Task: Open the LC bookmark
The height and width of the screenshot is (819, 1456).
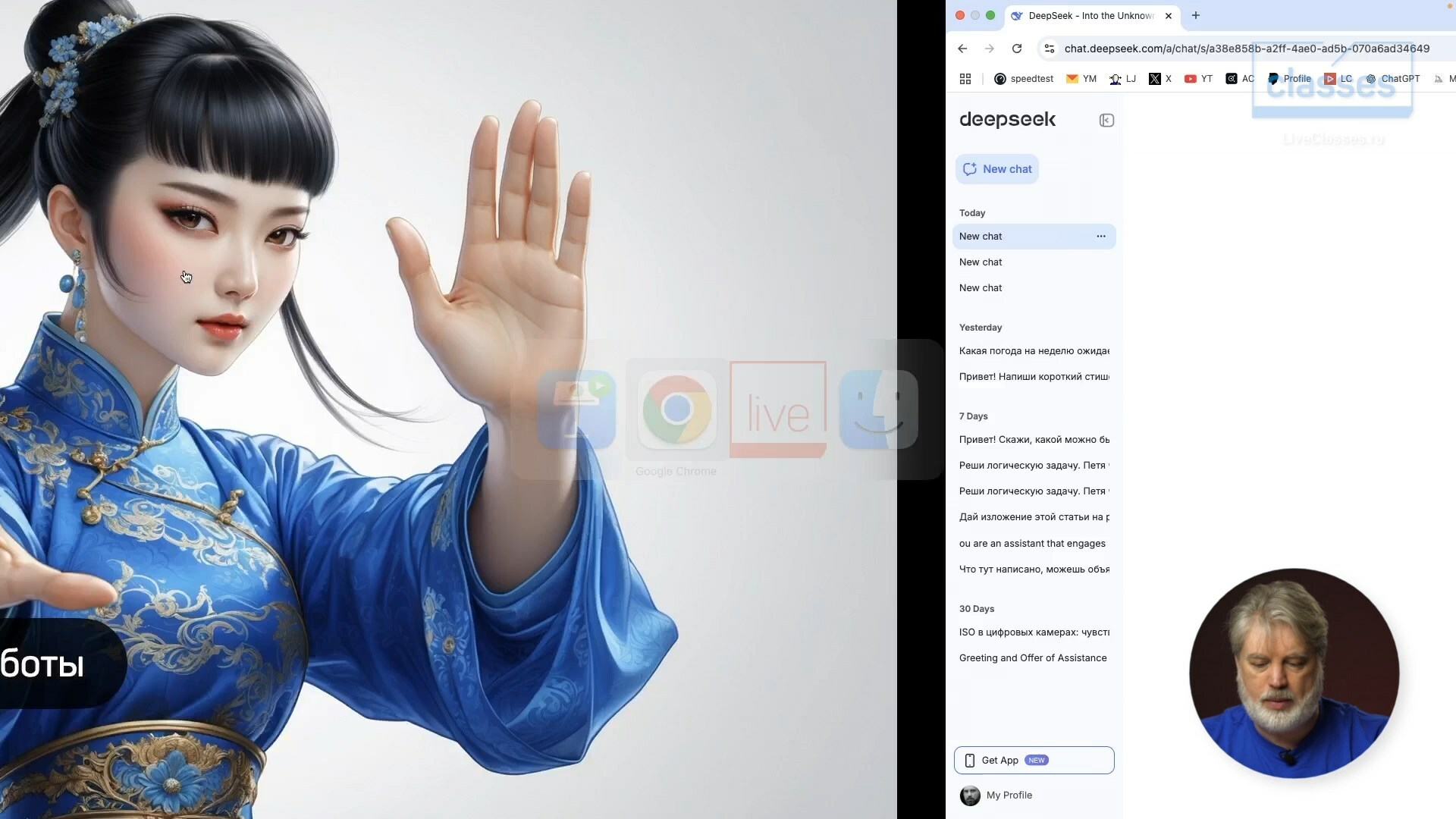Action: pos(1338,79)
